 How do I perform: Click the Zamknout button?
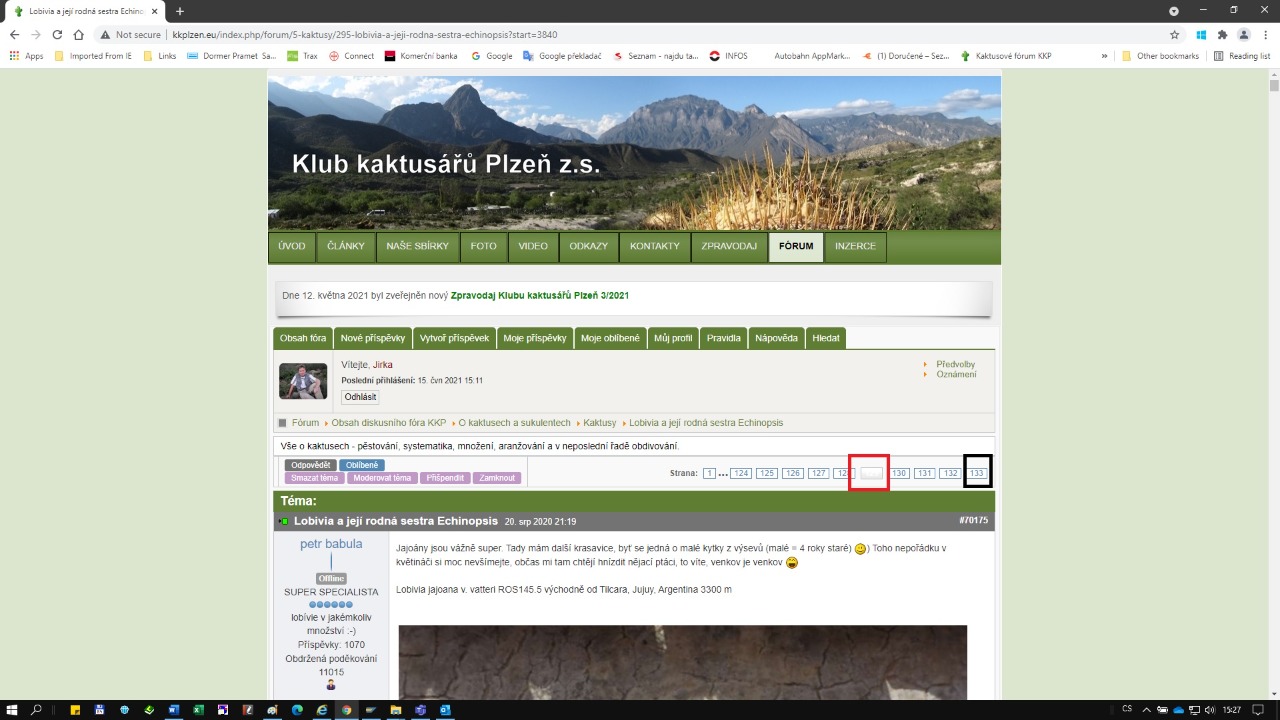coord(497,478)
